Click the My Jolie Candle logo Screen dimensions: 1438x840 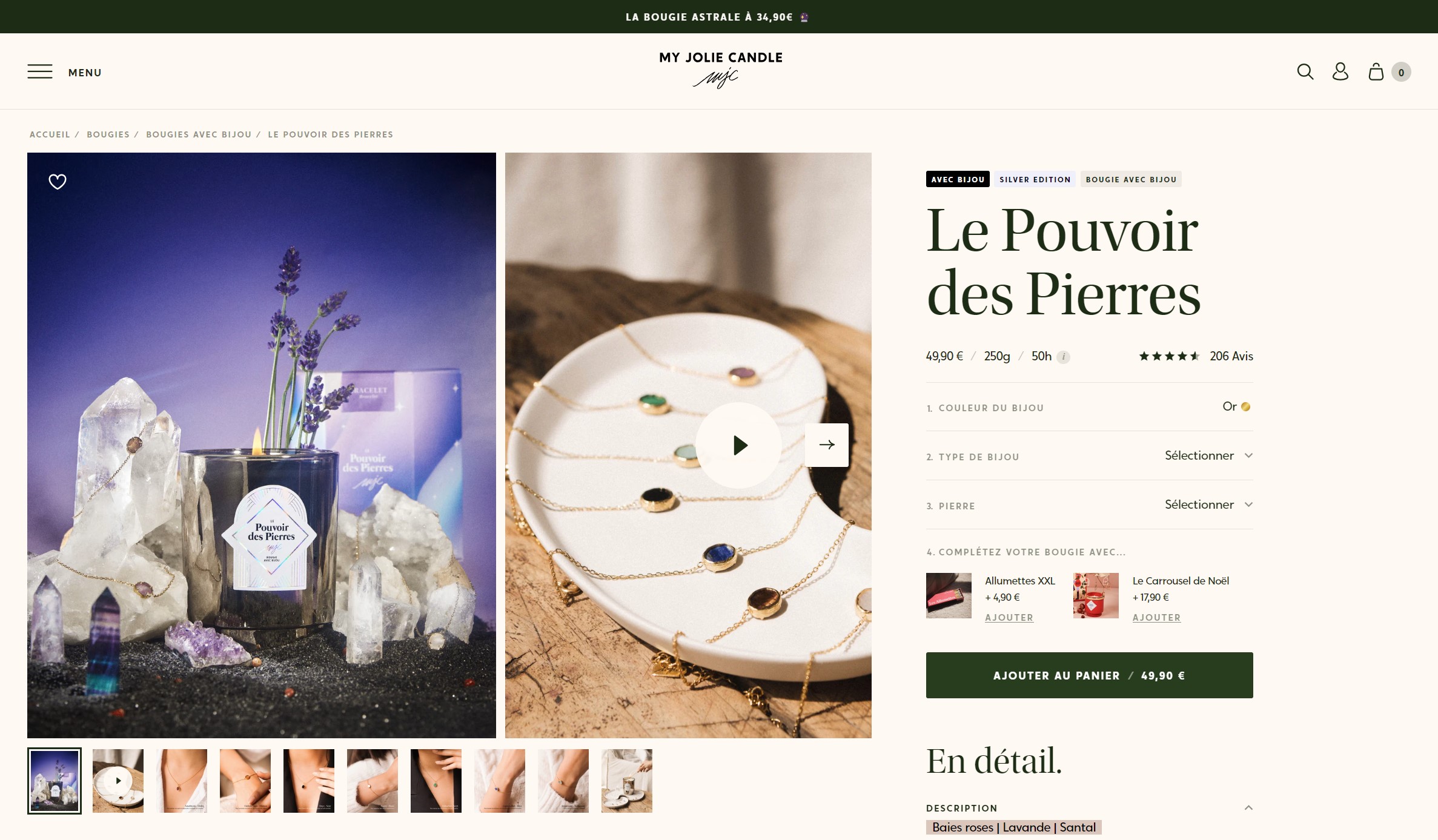pos(721,69)
